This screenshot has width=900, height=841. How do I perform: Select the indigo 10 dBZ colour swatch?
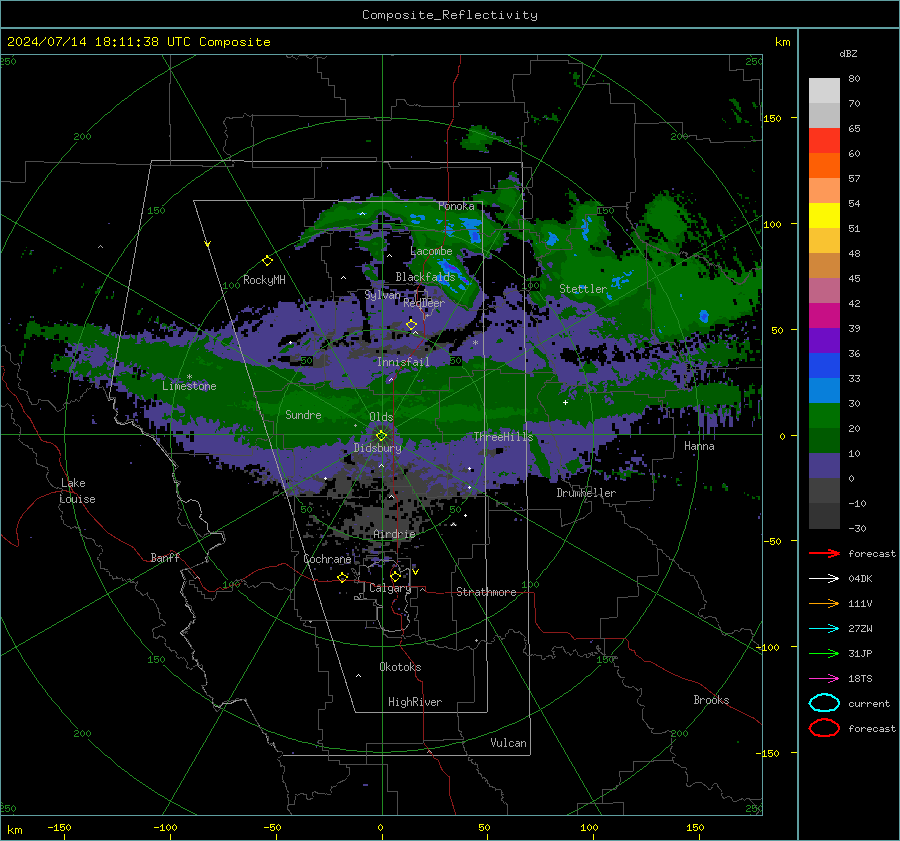pyautogui.click(x=824, y=465)
